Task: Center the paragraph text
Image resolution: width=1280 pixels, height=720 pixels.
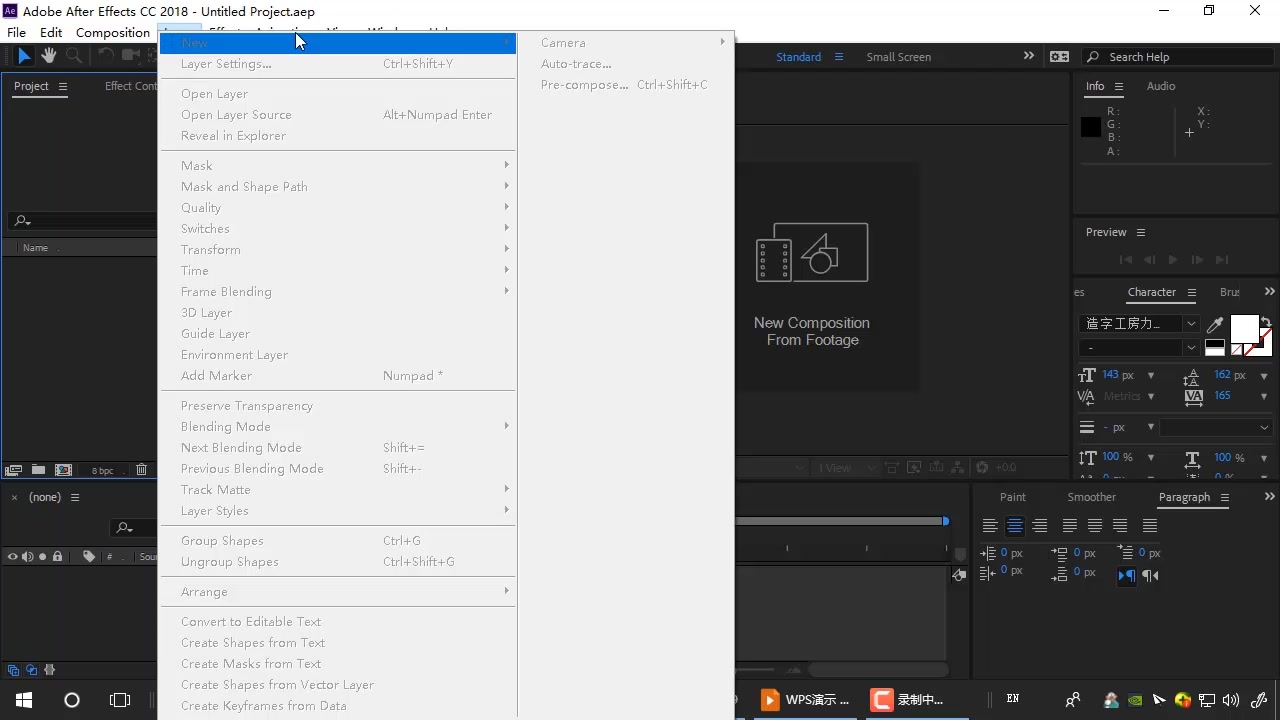Action: 1015,526
